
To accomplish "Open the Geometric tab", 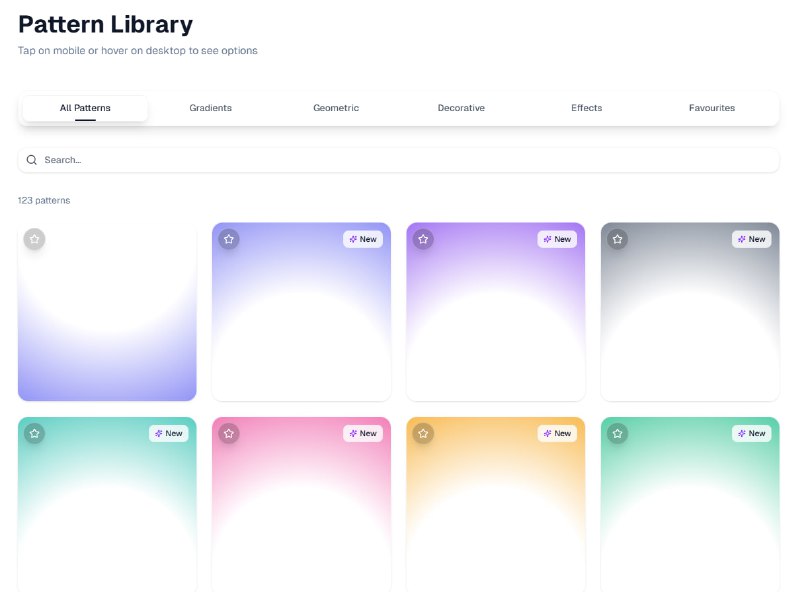I will coord(336,108).
